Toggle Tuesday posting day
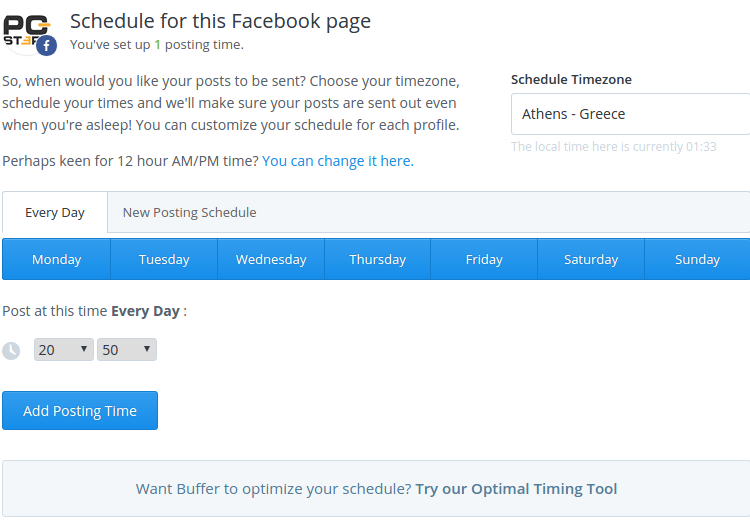This screenshot has height=522, width=750. pyautogui.click(x=164, y=259)
